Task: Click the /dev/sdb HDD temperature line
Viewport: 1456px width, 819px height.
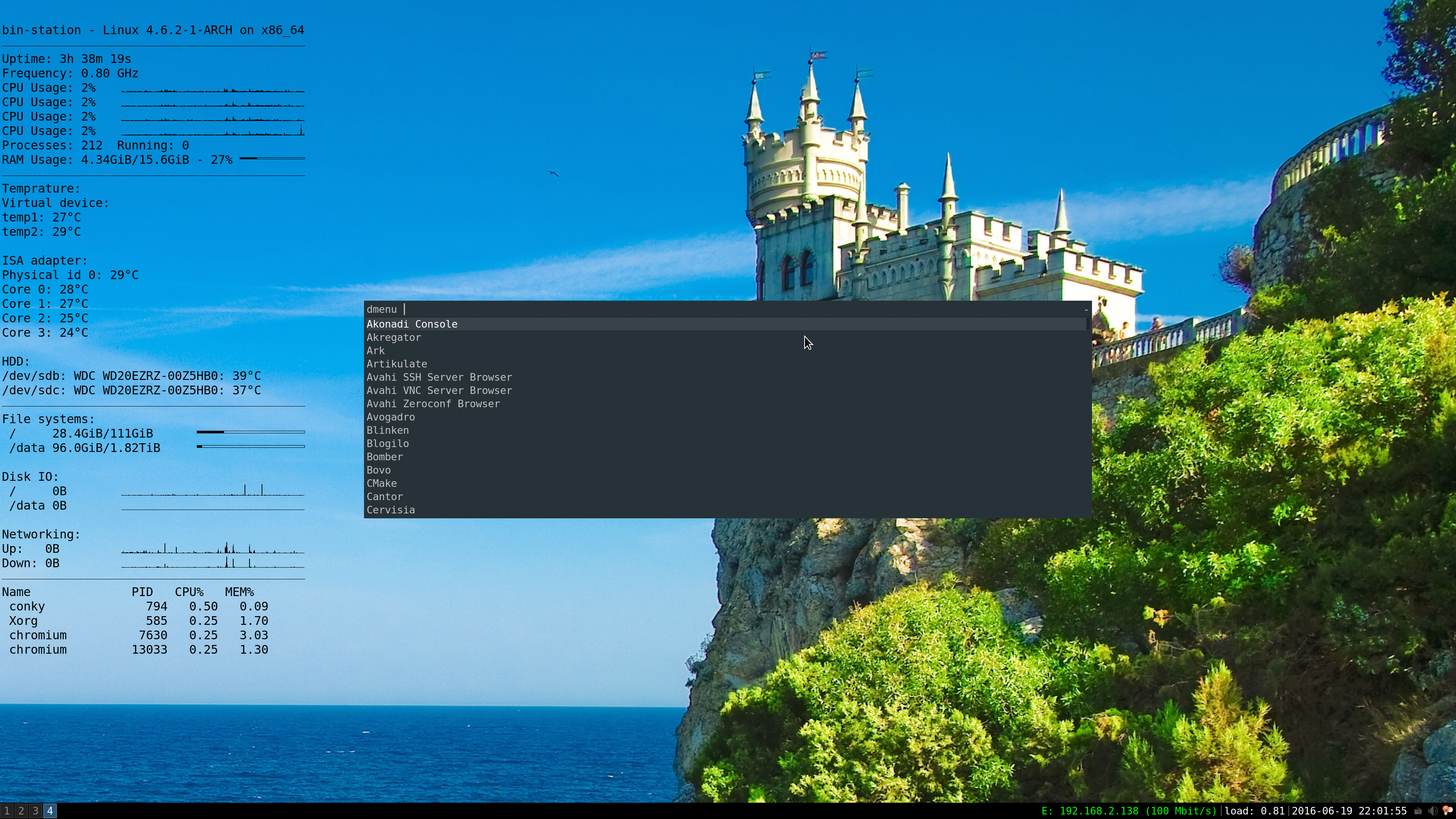Action: click(x=132, y=376)
